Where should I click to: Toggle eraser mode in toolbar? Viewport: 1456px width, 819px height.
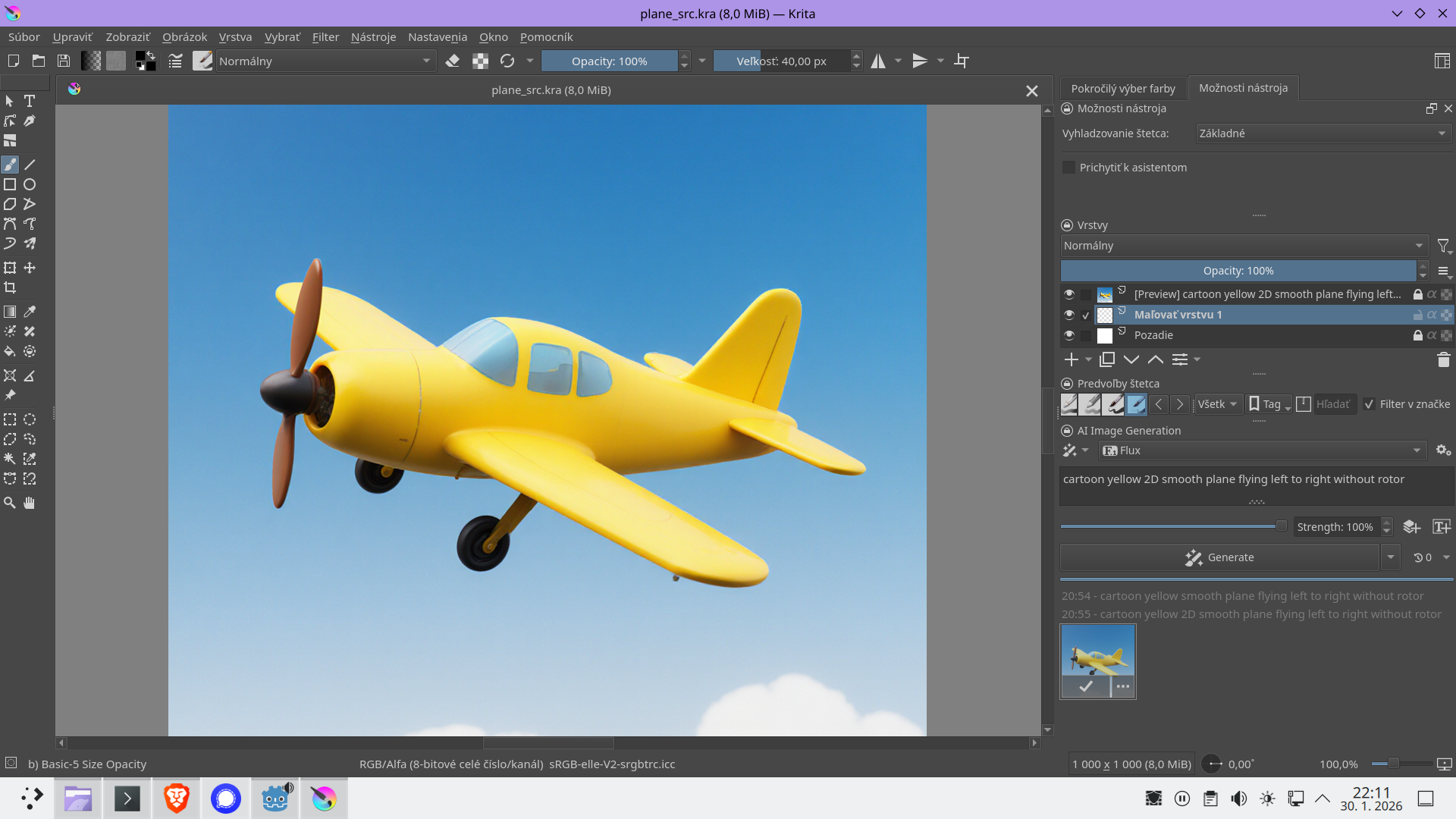click(453, 61)
